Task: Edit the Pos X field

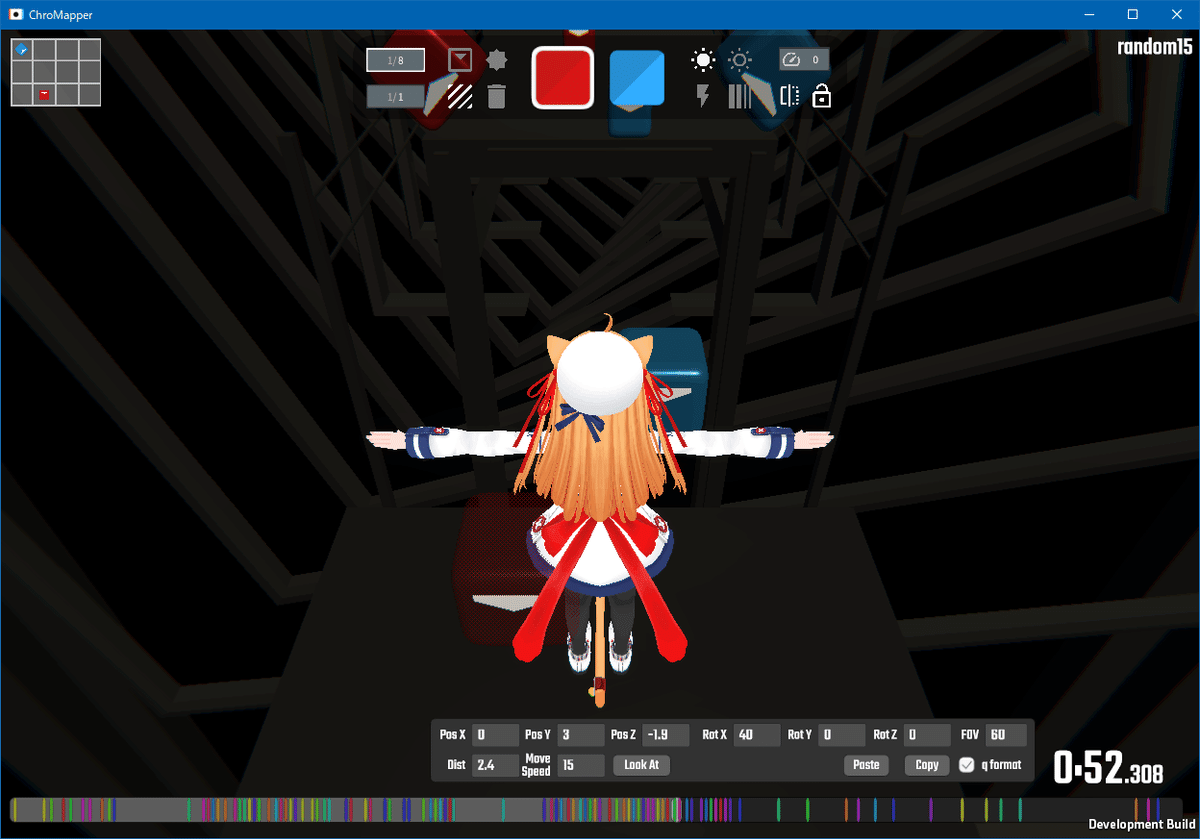Action: [496, 735]
